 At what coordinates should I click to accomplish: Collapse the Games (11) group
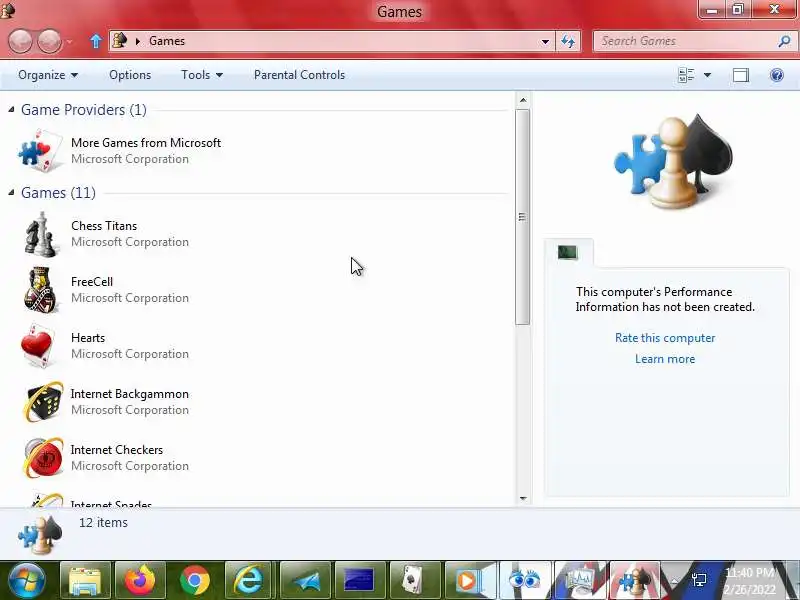click(x=11, y=192)
